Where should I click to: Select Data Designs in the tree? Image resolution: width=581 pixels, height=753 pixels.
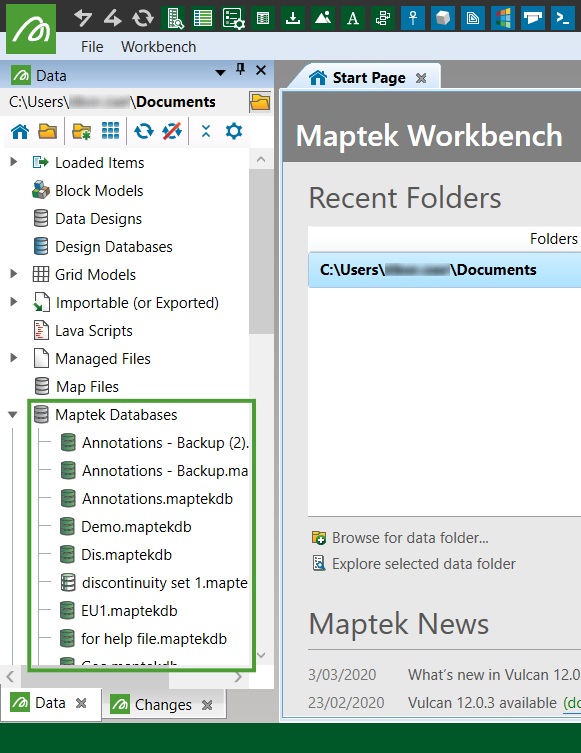(98, 219)
